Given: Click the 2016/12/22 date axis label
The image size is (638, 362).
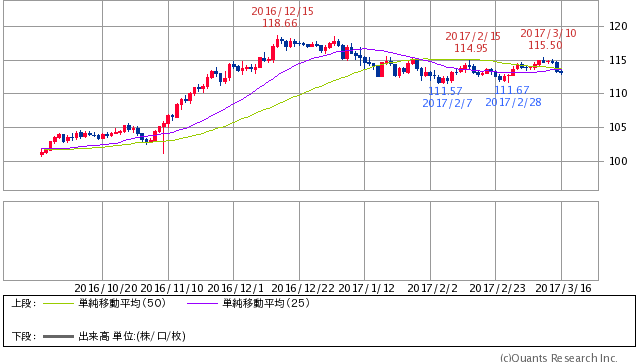Looking at the screenshot, I should [303, 288].
